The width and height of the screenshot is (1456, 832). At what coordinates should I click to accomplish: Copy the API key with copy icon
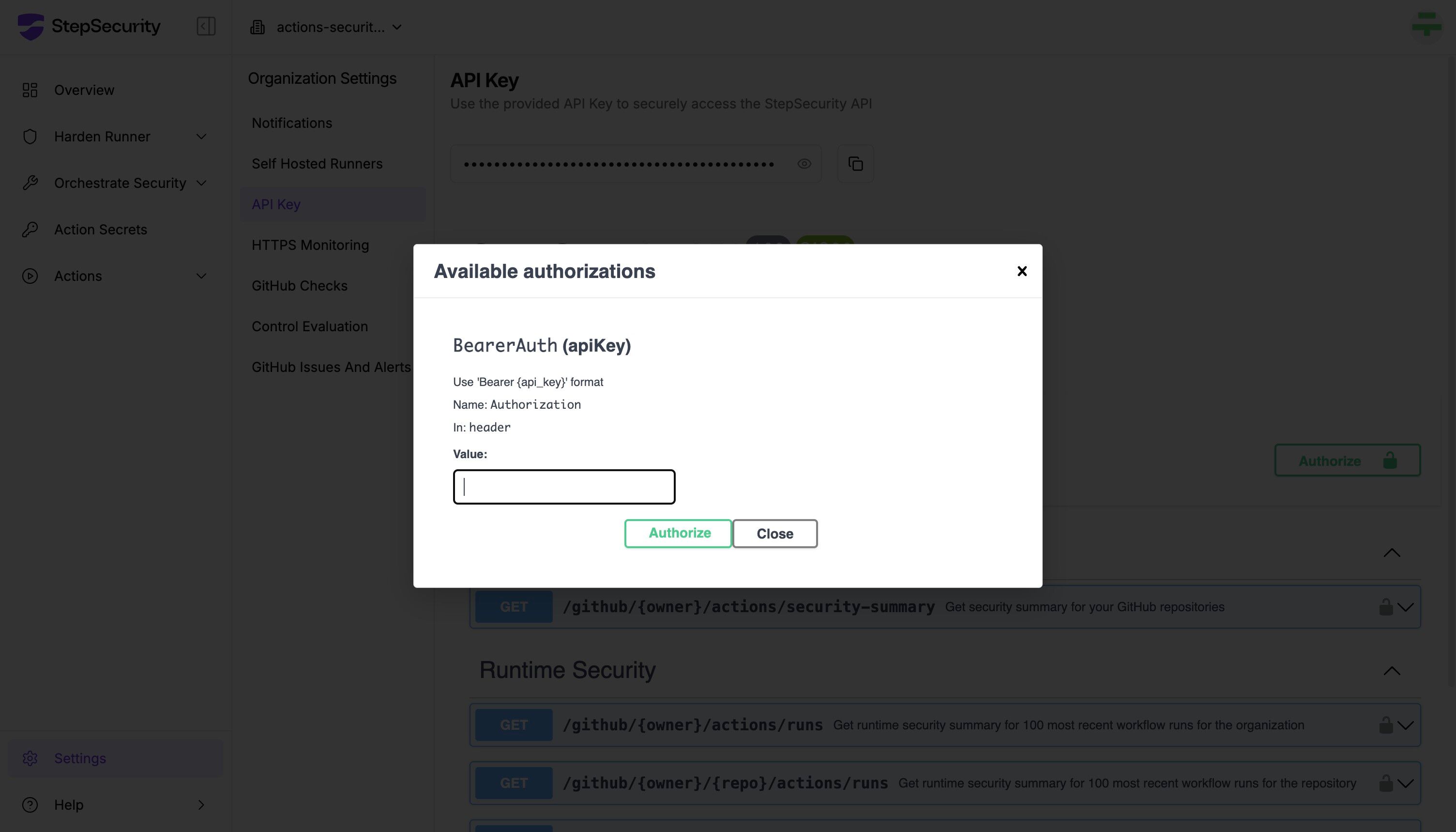tap(855, 164)
